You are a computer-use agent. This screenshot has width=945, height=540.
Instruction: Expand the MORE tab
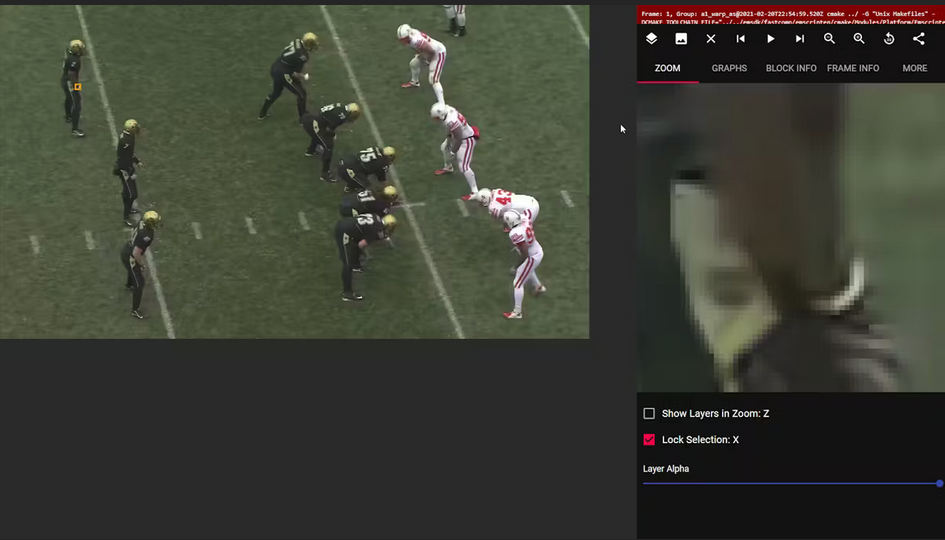(914, 68)
